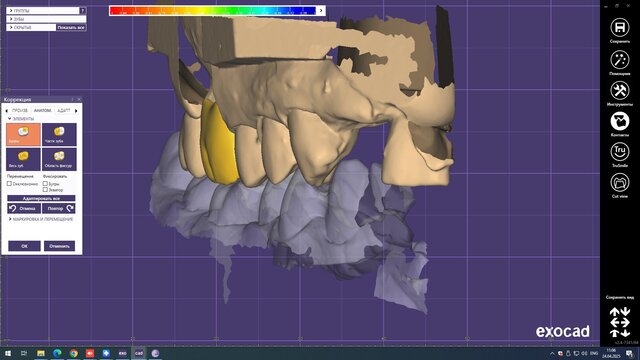Switch to the exo taskbar app

point(122,353)
